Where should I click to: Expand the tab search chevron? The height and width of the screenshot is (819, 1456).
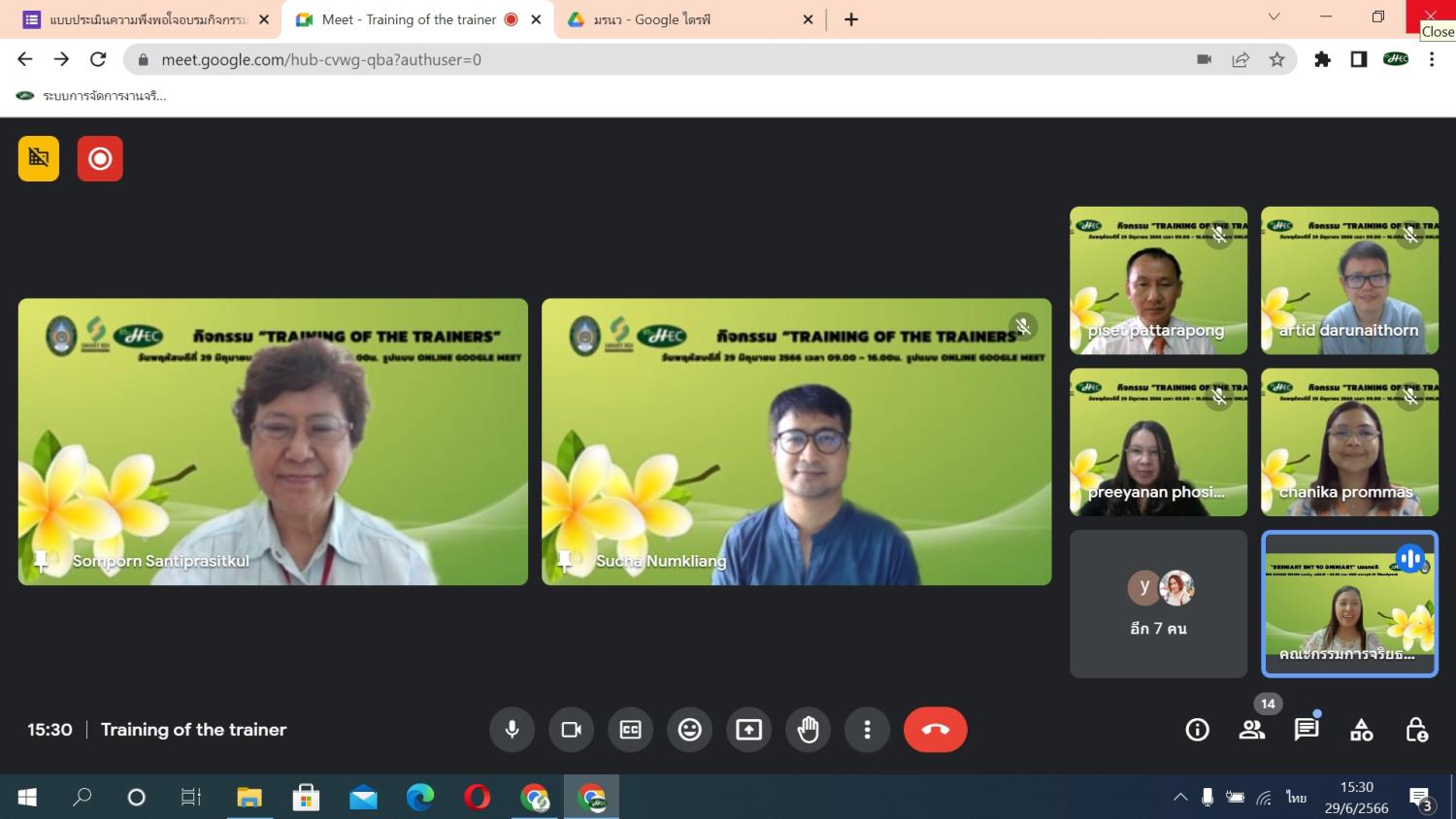click(1274, 17)
